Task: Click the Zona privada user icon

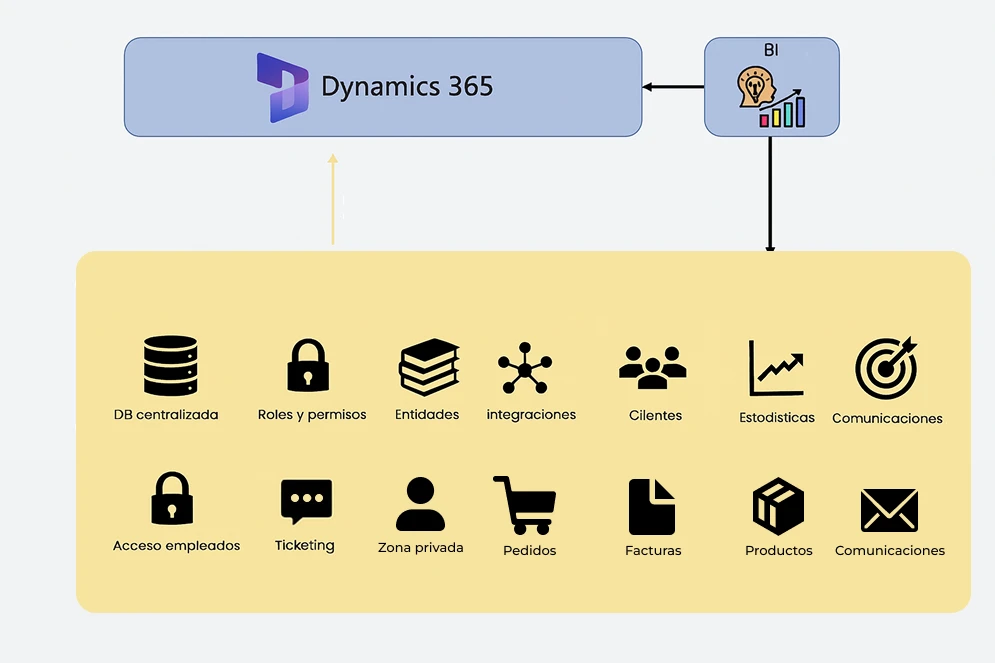Action: click(420, 504)
